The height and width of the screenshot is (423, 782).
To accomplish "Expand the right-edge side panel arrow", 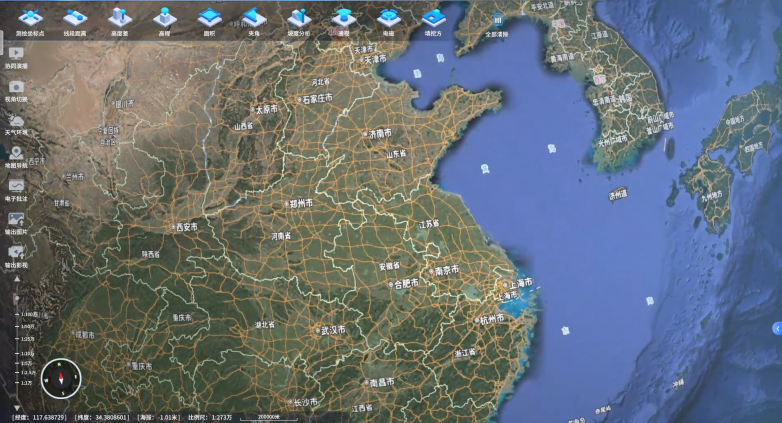I will [x=776, y=328].
